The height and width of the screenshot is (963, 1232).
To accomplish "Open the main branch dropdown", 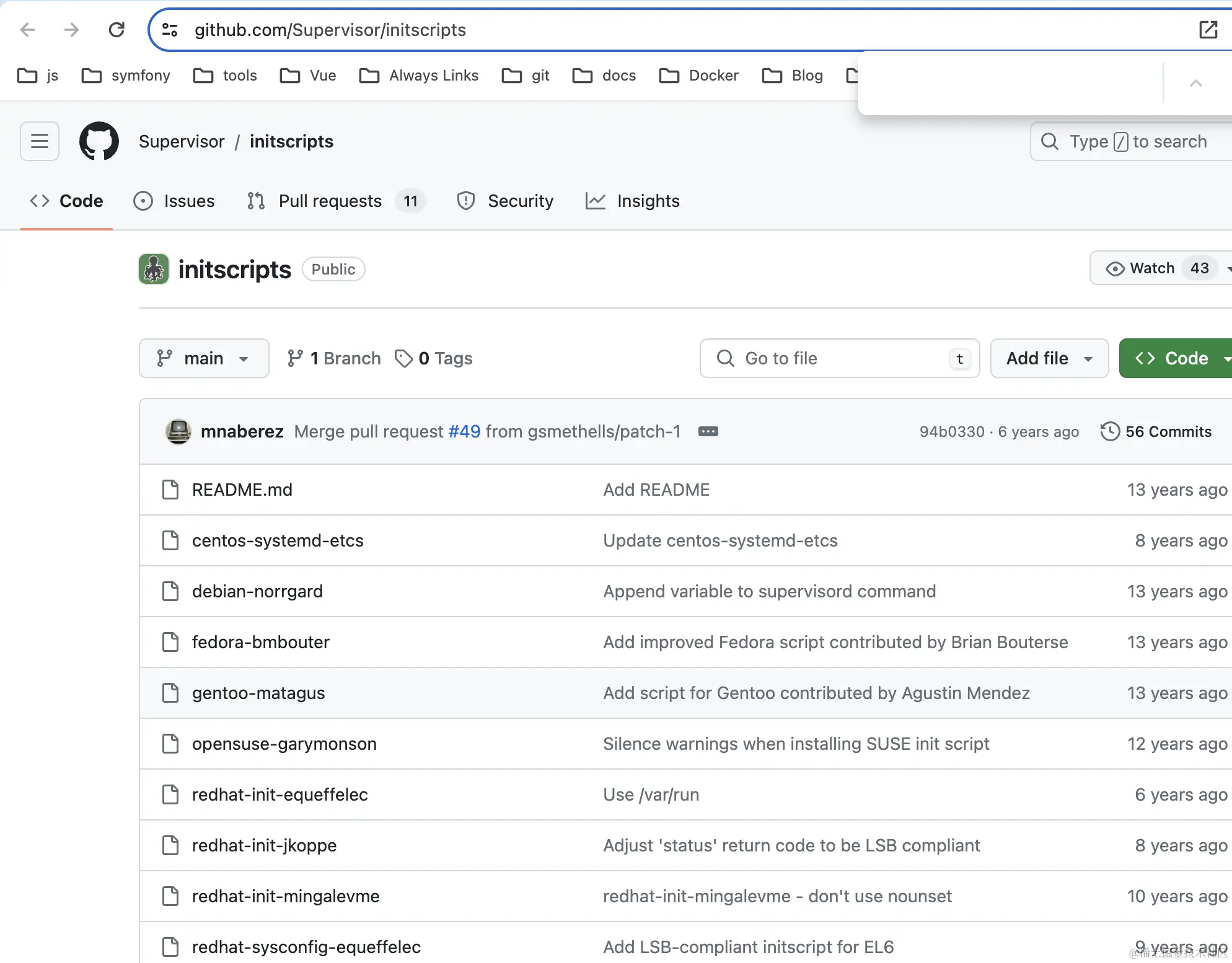I will coord(204,358).
